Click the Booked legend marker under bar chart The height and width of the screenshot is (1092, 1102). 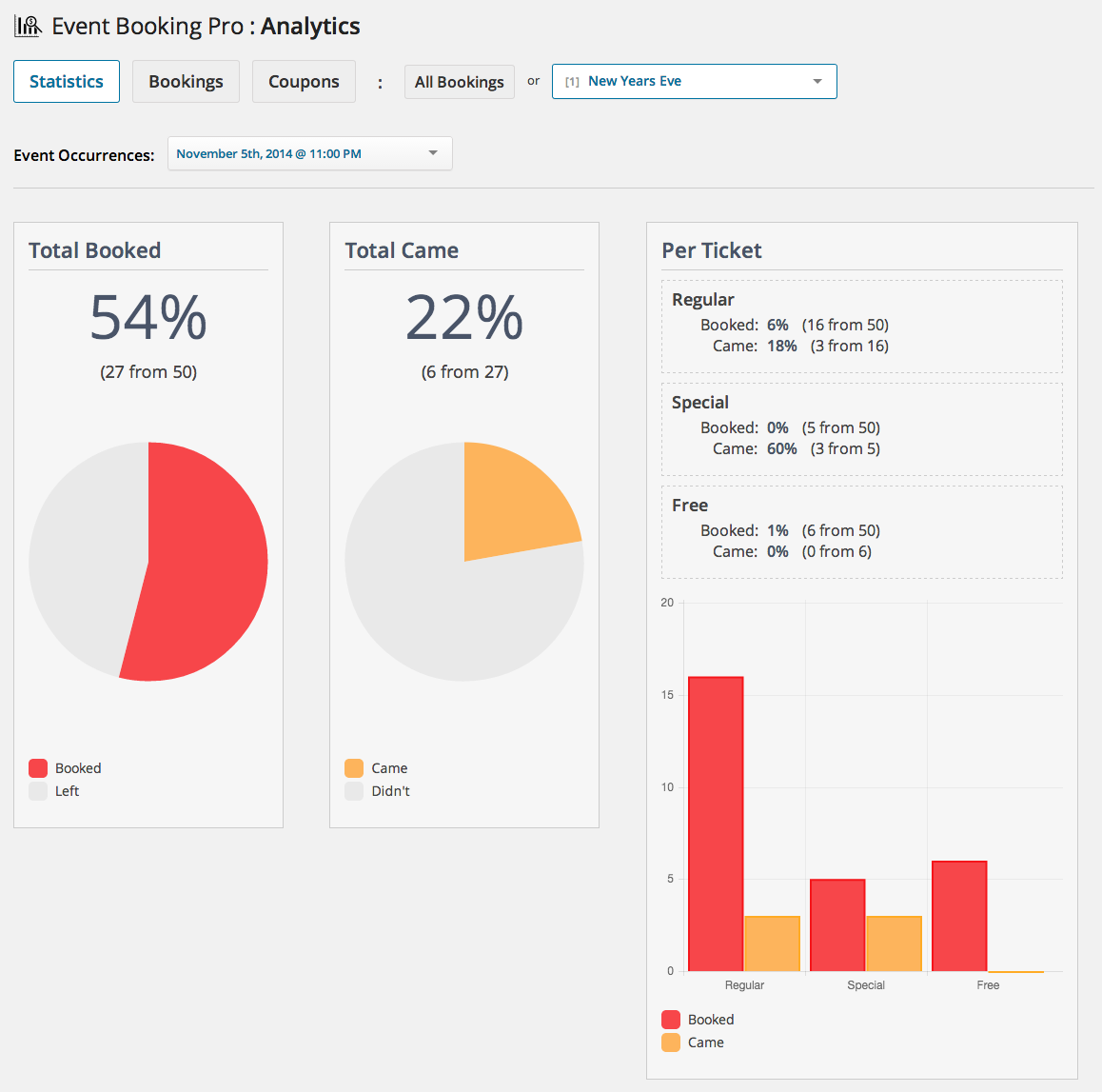670,1019
